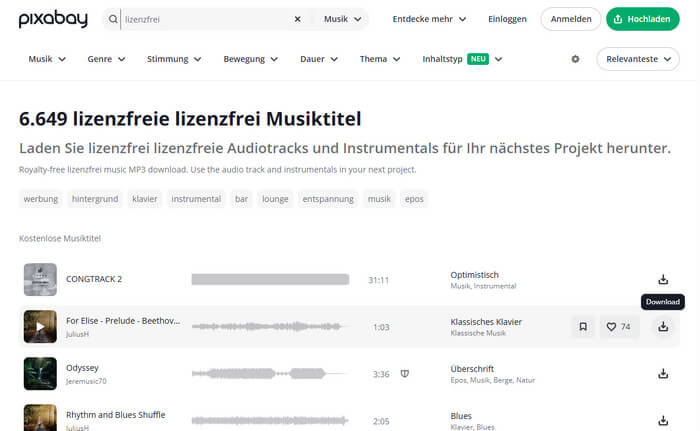Select the hintergrund tag
The image size is (700, 431).
click(x=95, y=199)
